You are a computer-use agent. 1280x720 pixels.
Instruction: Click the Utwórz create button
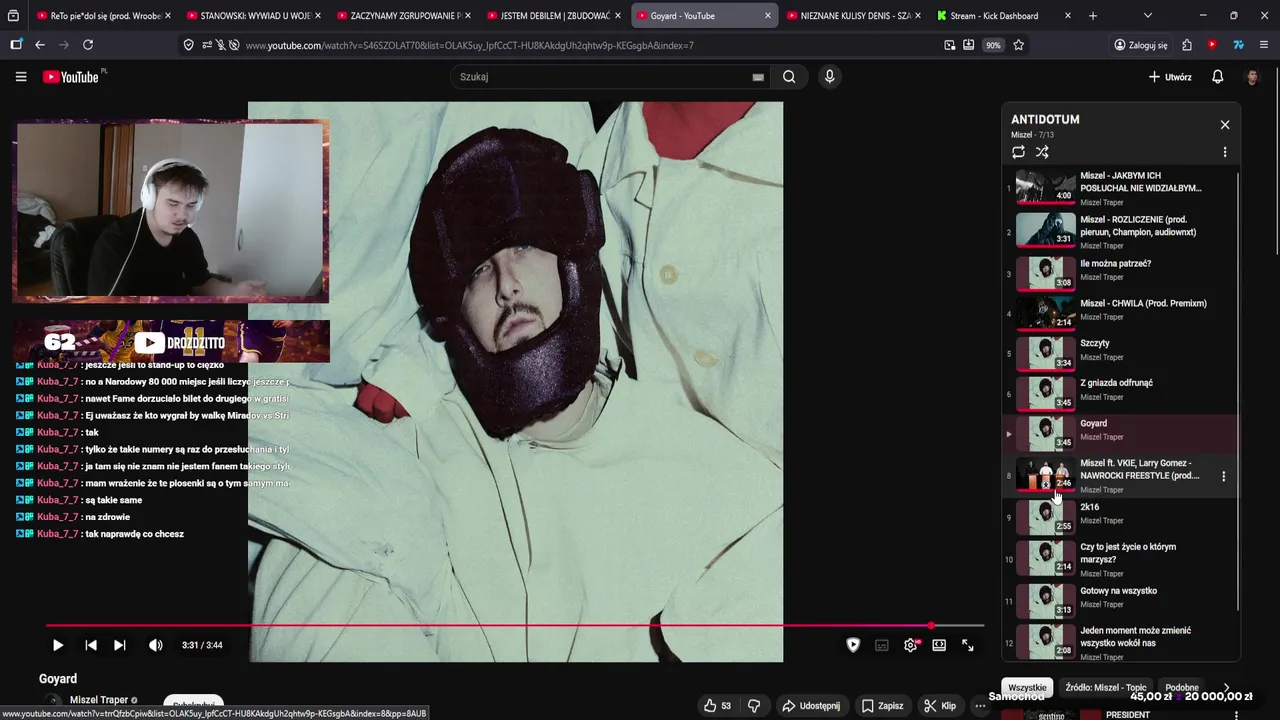coord(1170,77)
